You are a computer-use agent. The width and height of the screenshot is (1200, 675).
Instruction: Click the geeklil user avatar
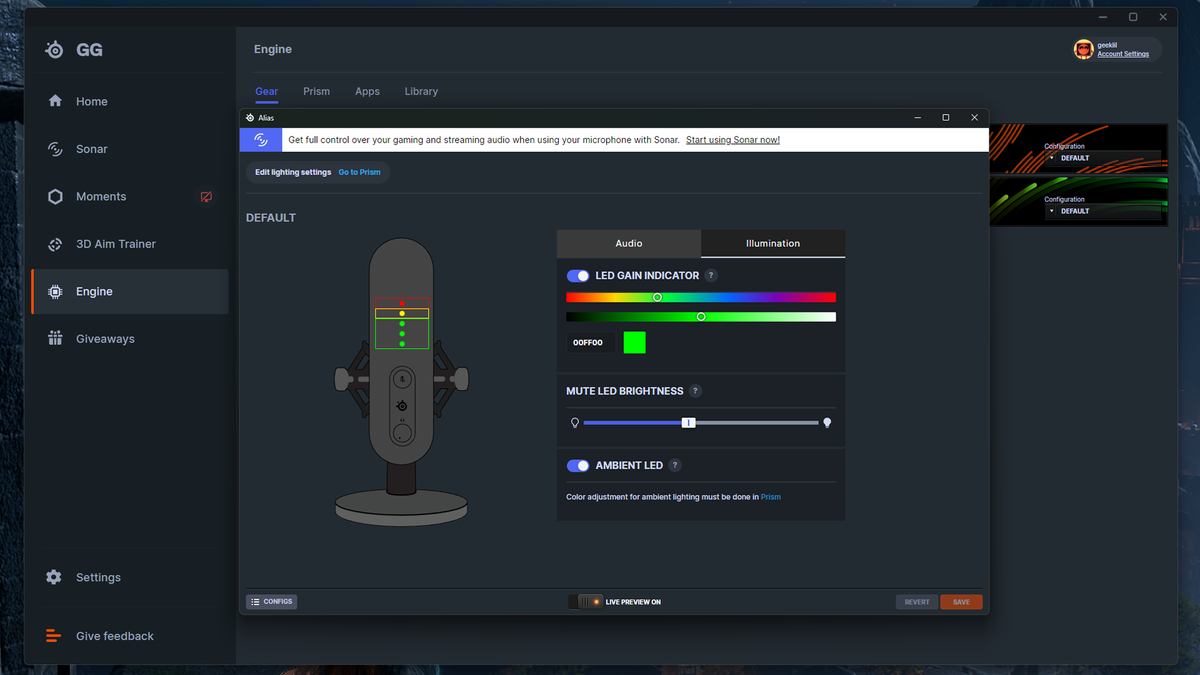[x=1083, y=49]
